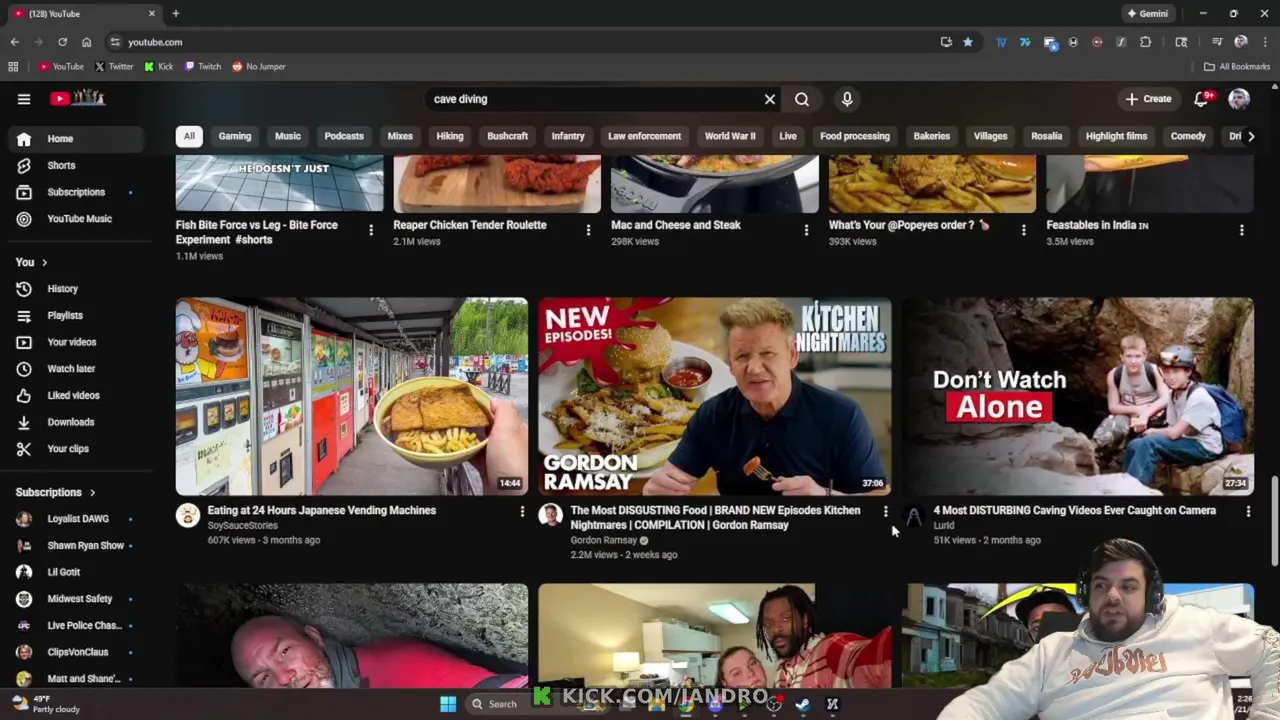The image size is (1280, 720).
Task: Expand the You section
Action: click(x=31, y=262)
